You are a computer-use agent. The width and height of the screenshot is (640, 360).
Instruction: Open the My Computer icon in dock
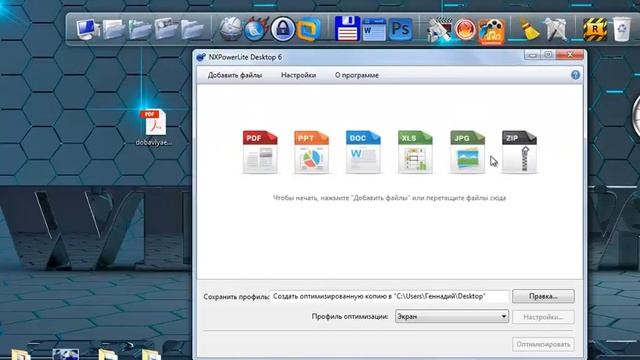(87, 29)
